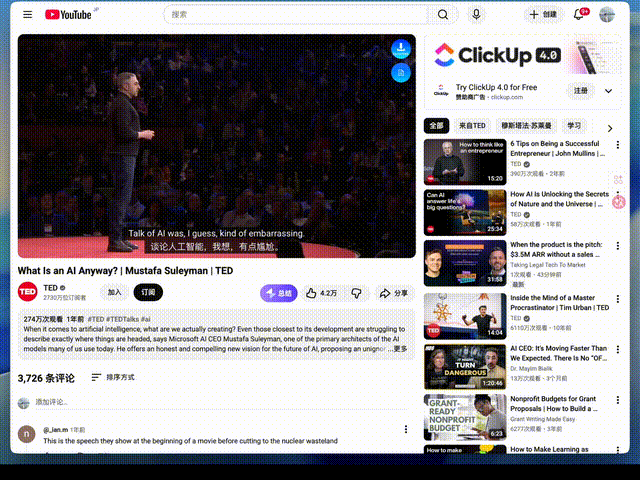The image size is (640, 480).
Task: Open the 排序方式 sort comments dropdown
Action: point(113,378)
